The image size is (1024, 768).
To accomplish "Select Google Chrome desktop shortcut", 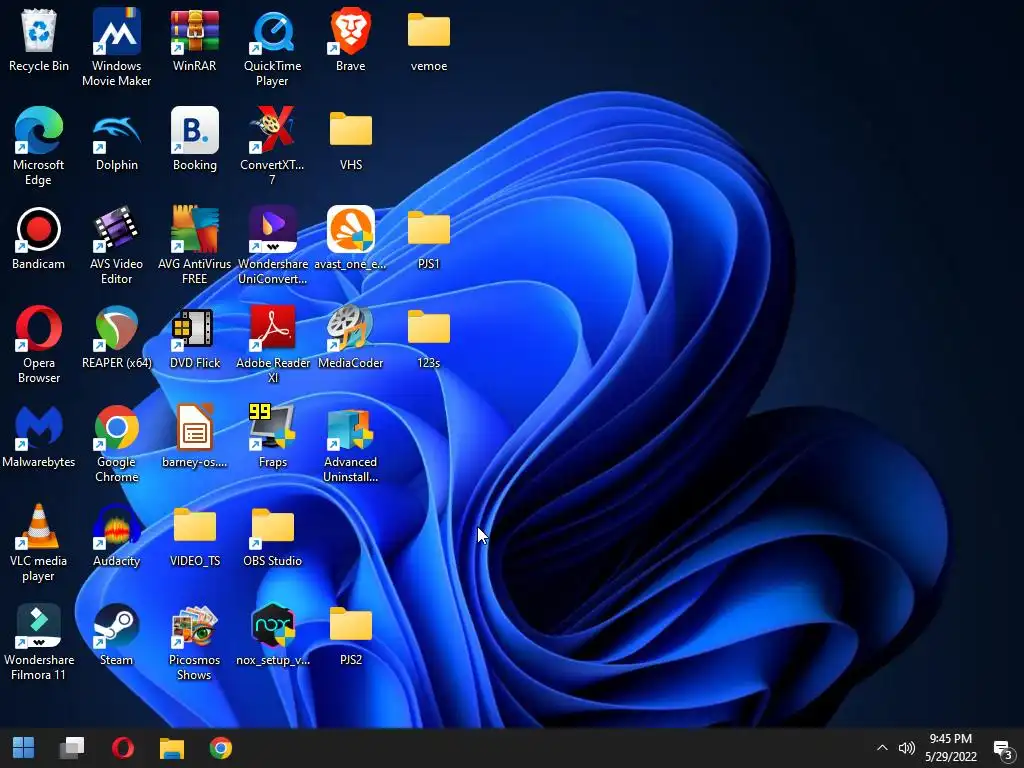I will 116,444.
